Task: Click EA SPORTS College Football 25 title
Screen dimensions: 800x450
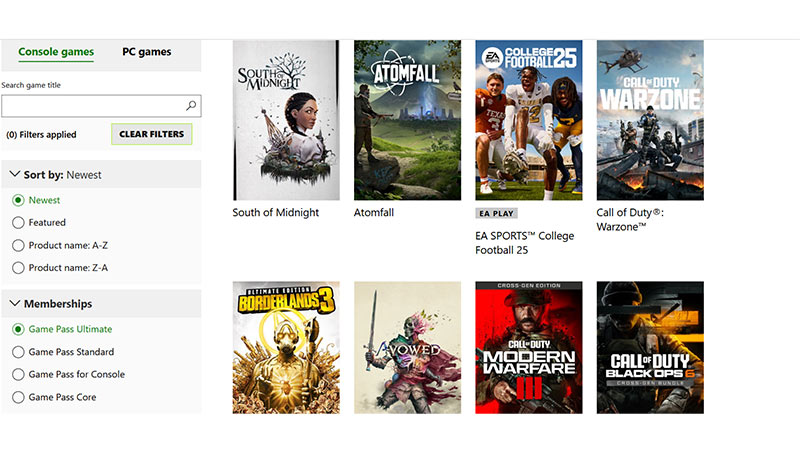Action: tap(524, 243)
